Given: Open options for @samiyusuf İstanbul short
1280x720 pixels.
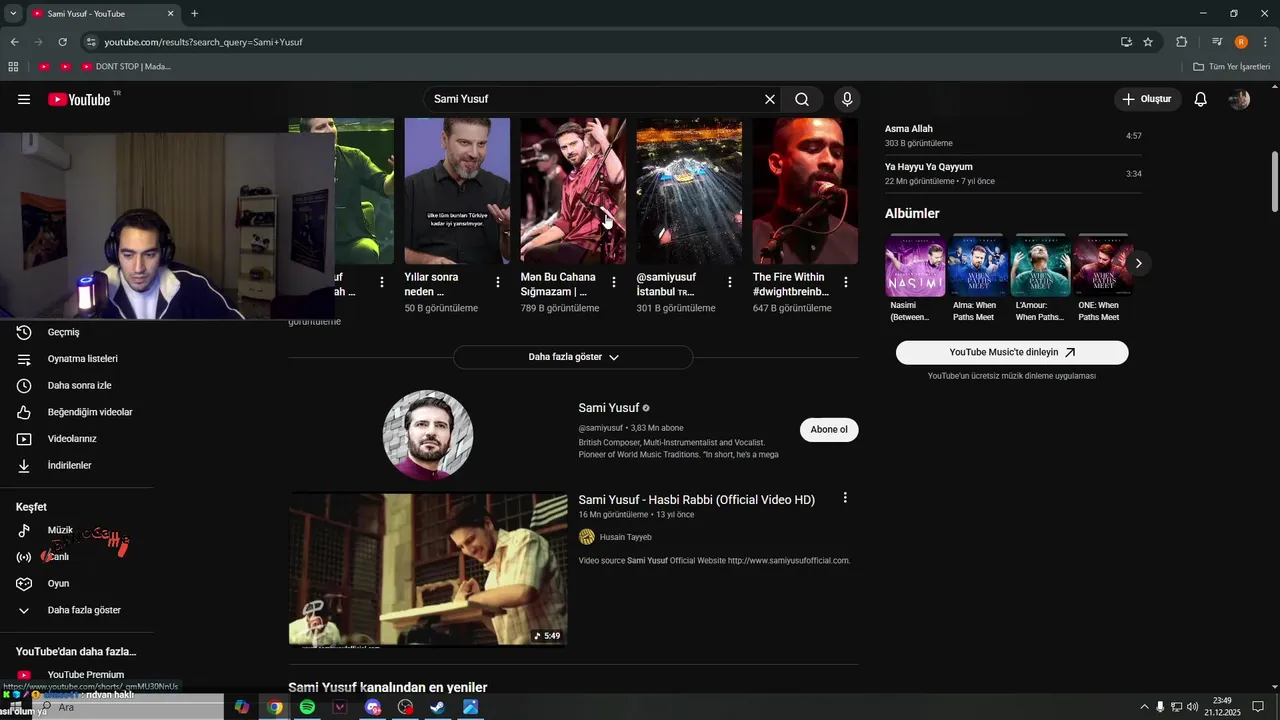Looking at the screenshot, I should tap(730, 283).
